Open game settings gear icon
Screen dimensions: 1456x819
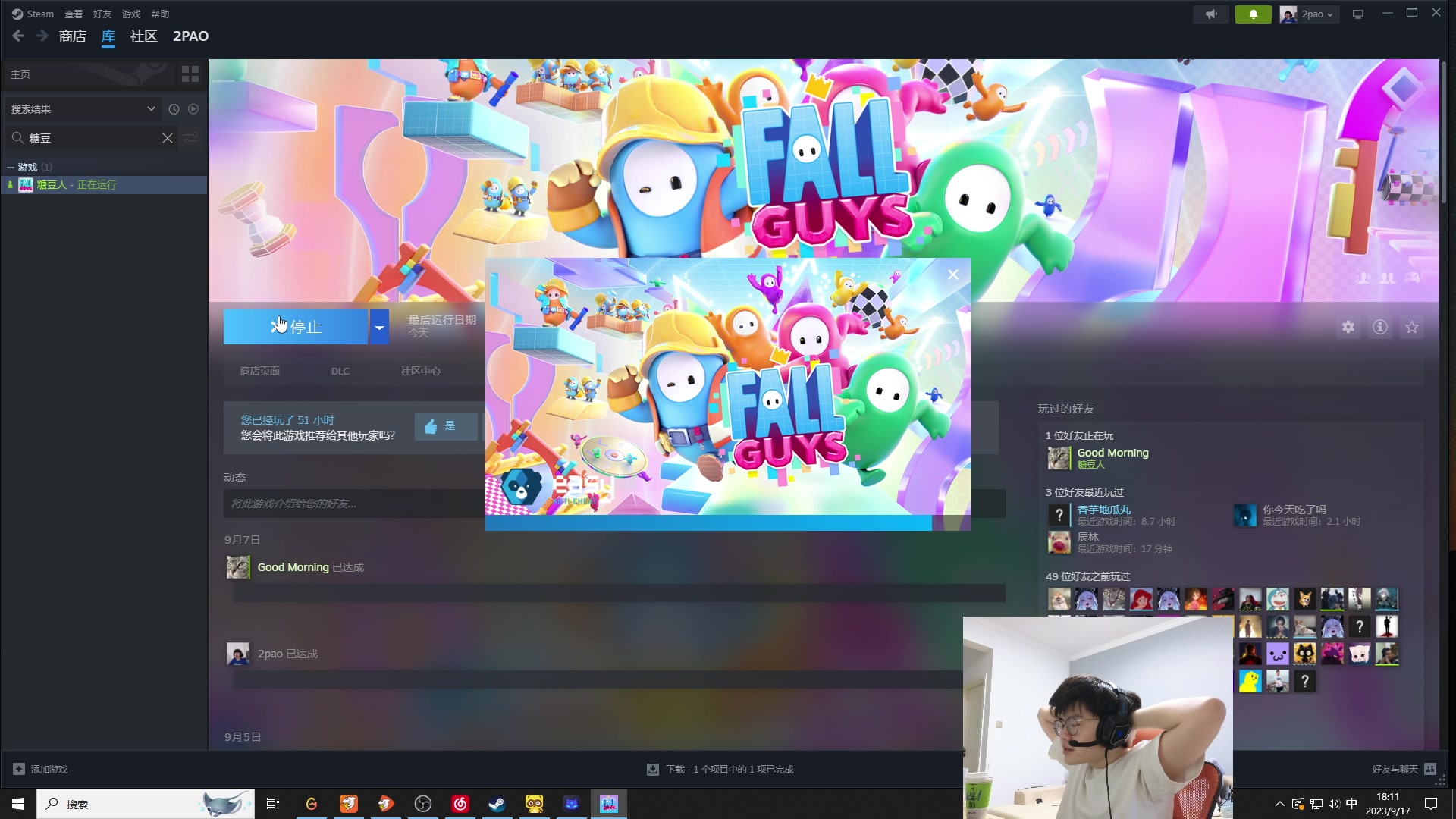(1348, 327)
